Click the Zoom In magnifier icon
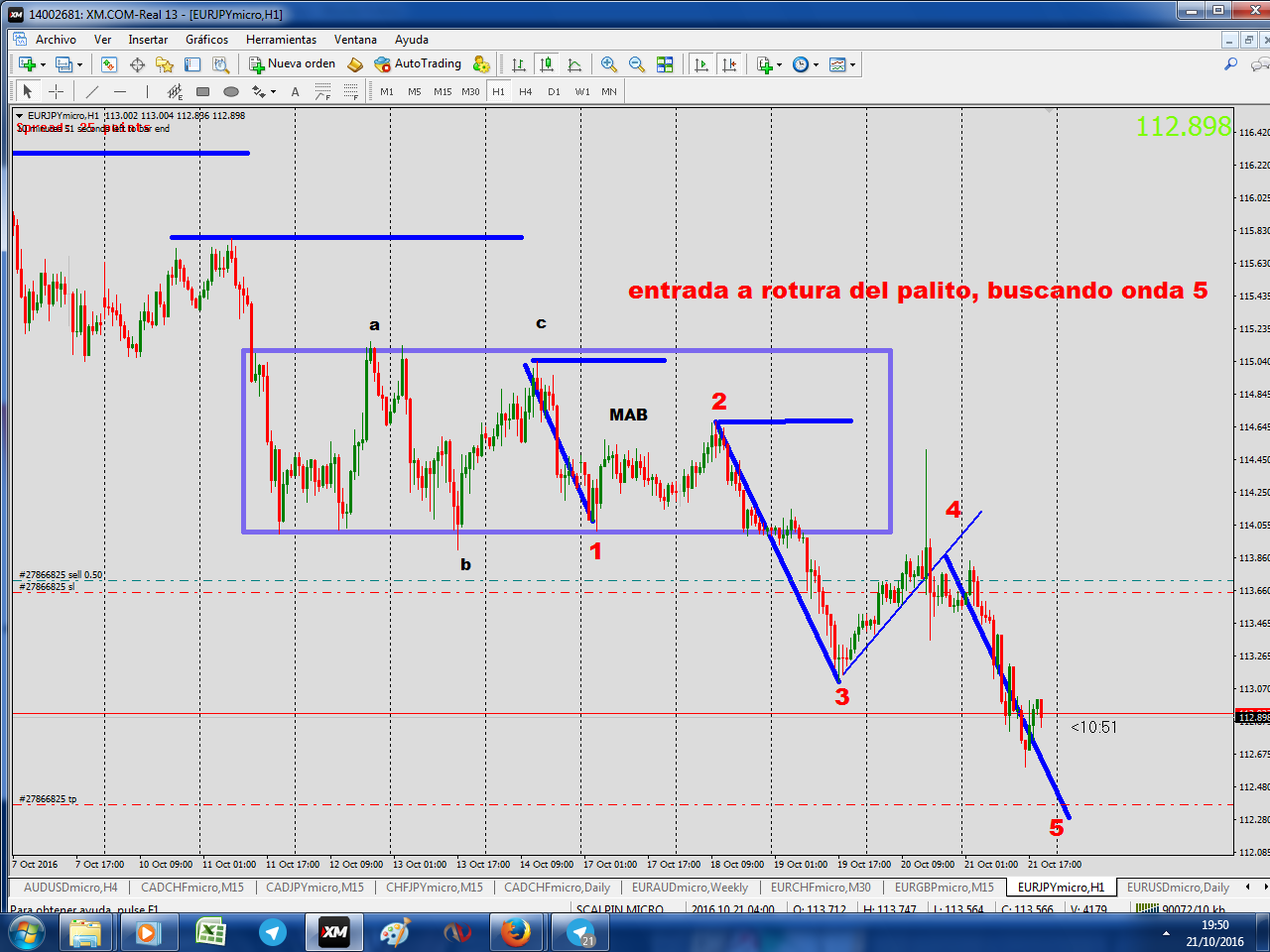Image resolution: width=1270 pixels, height=952 pixels. pyautogui.click(x=609, y=64)
